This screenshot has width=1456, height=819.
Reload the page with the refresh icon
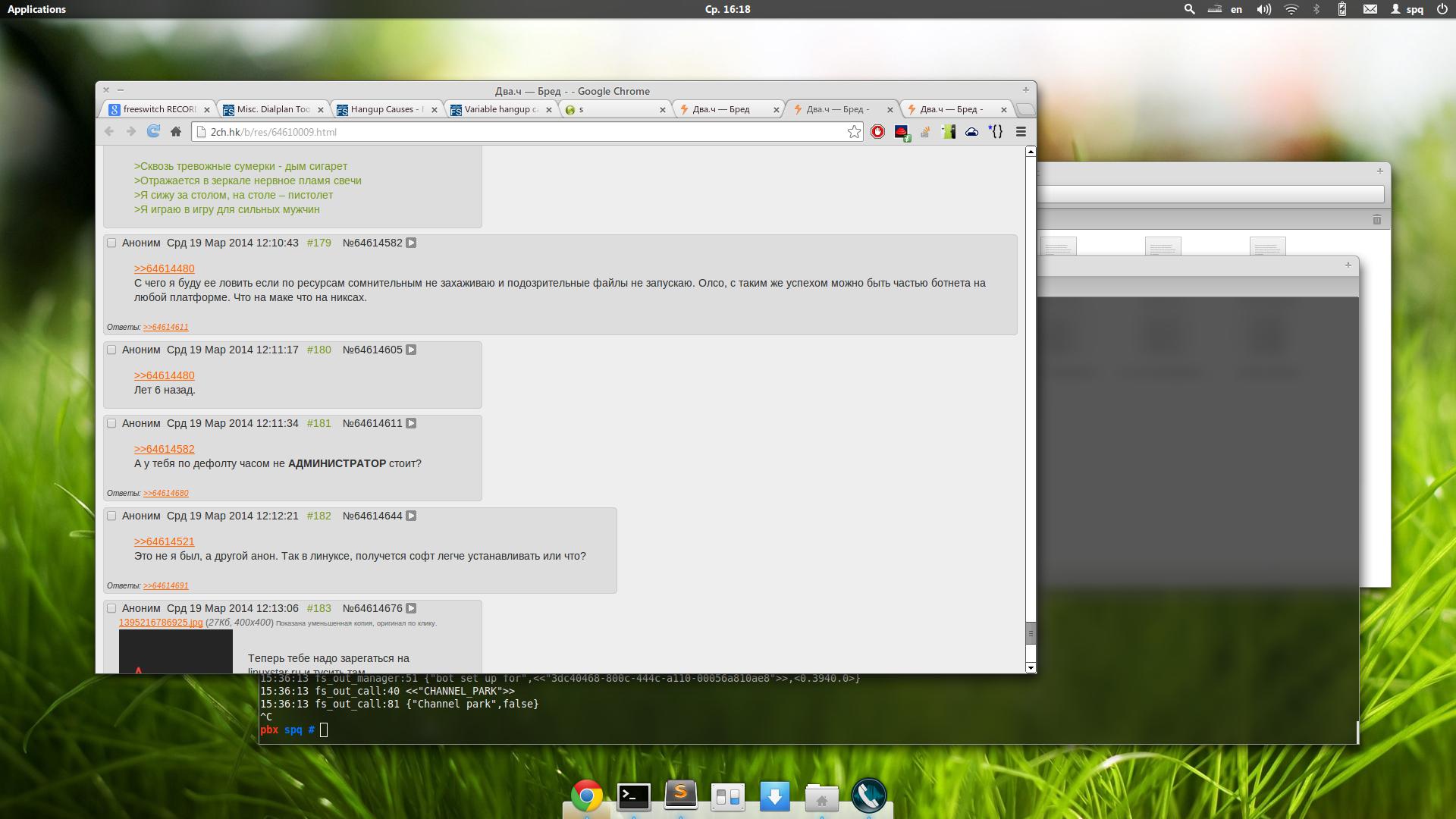tap(153, 131)
